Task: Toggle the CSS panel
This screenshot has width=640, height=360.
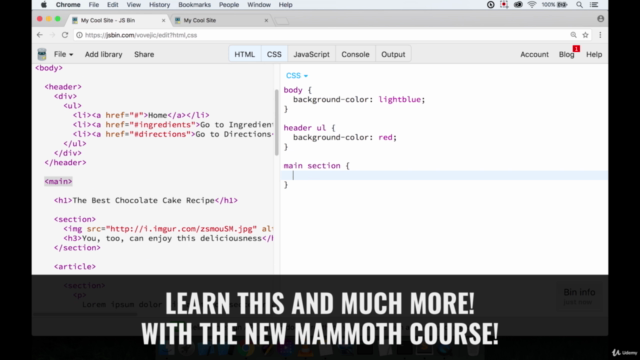Action: pyautogui.click(x=274, y=54)
